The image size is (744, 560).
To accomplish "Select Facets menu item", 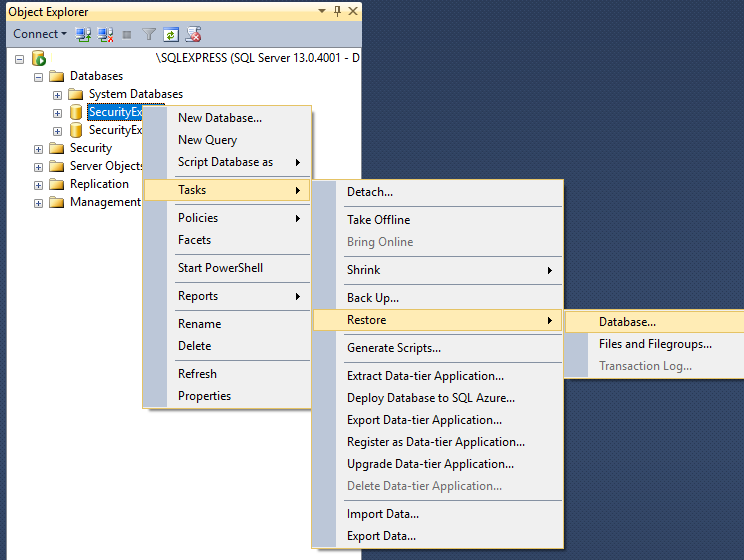I will pos(227,240).
